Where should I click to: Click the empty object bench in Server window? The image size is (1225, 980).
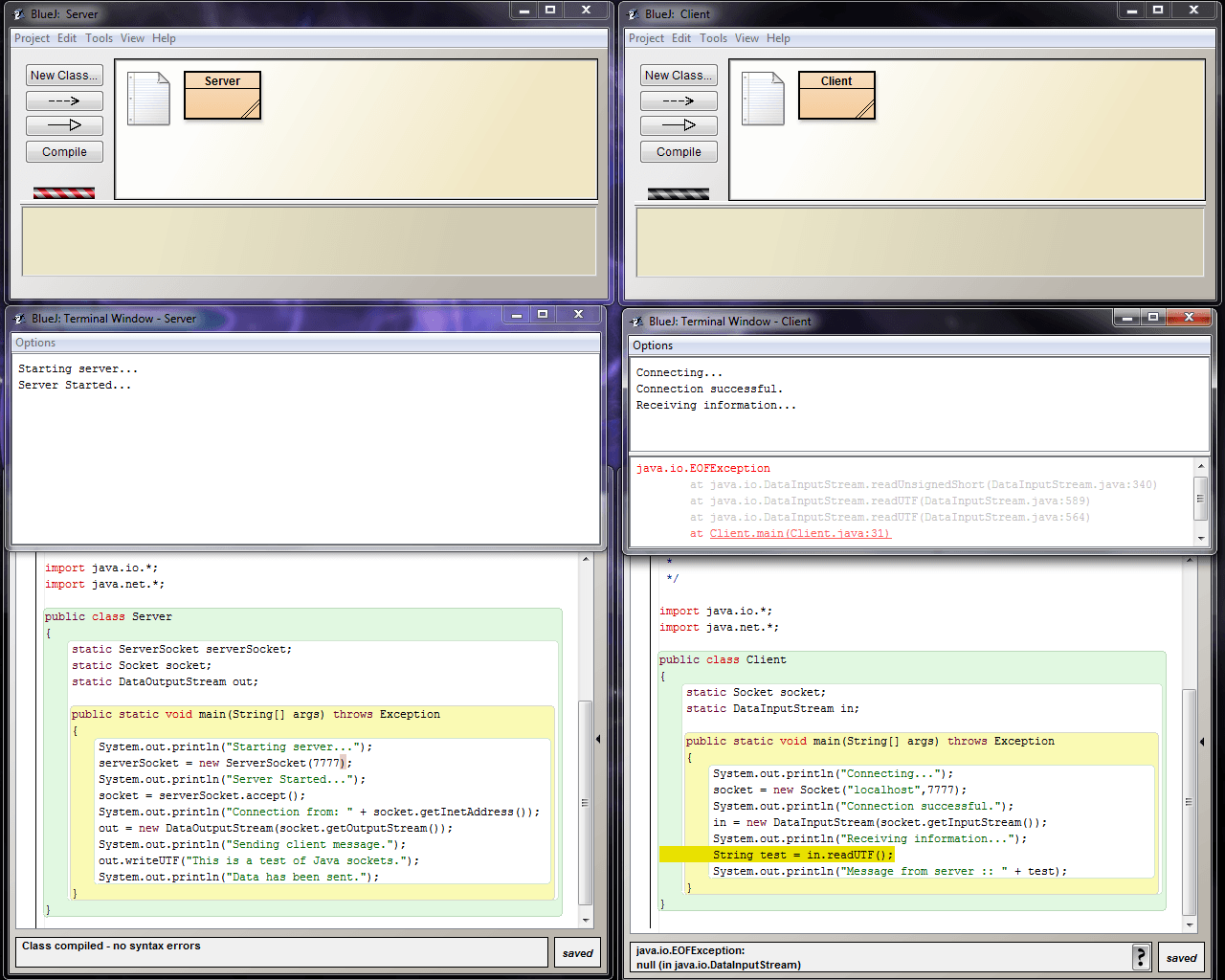(308, 241)
